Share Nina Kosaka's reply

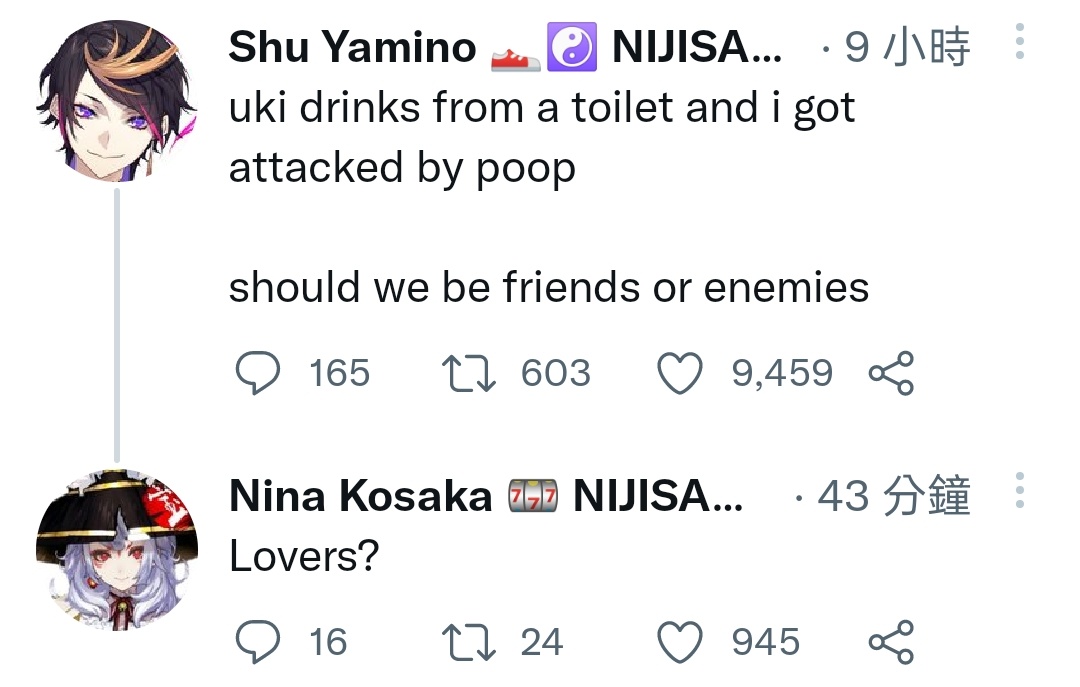(890, 641)
